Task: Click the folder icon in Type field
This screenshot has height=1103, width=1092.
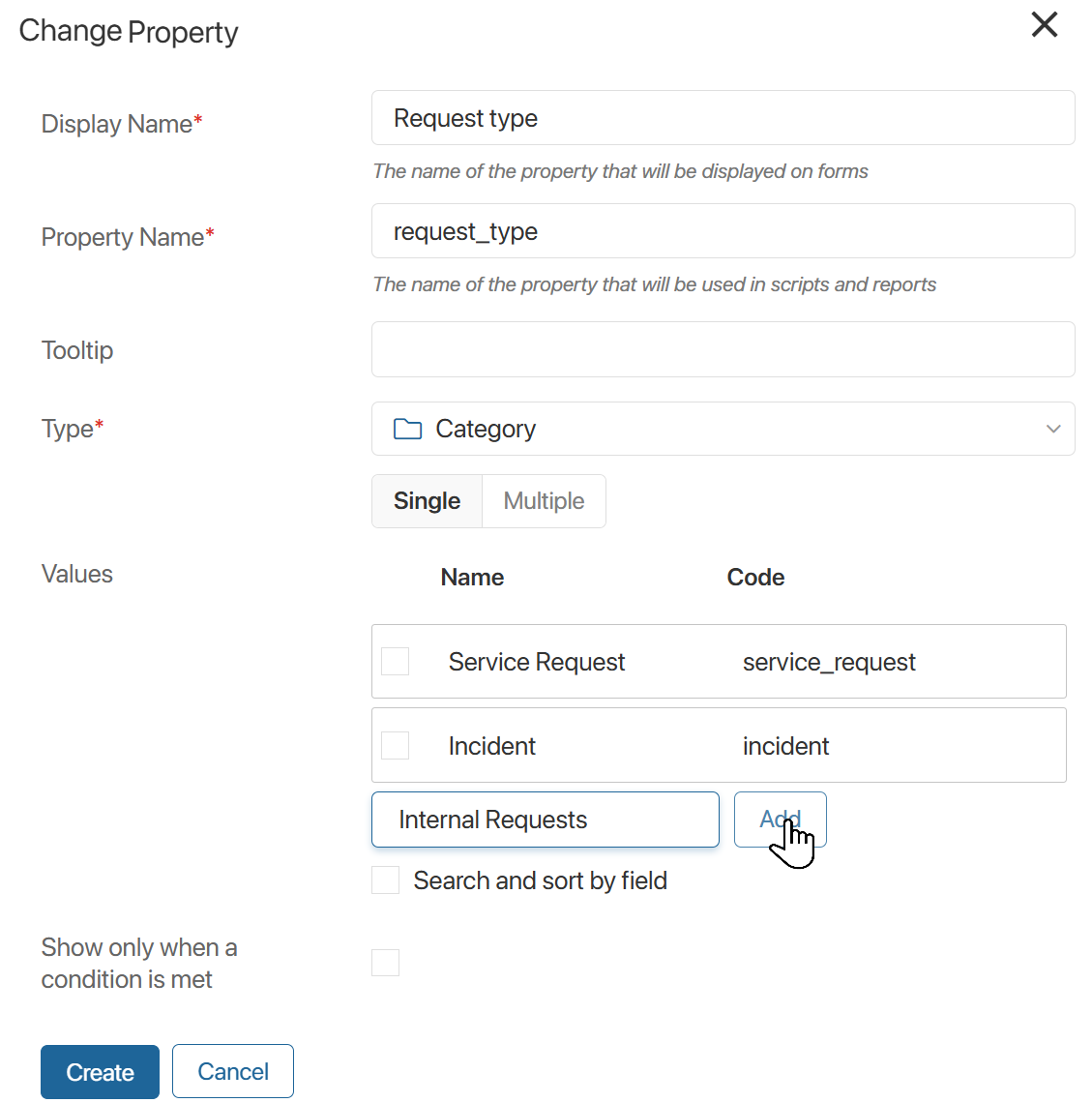Action: click(x=407, y=429)
